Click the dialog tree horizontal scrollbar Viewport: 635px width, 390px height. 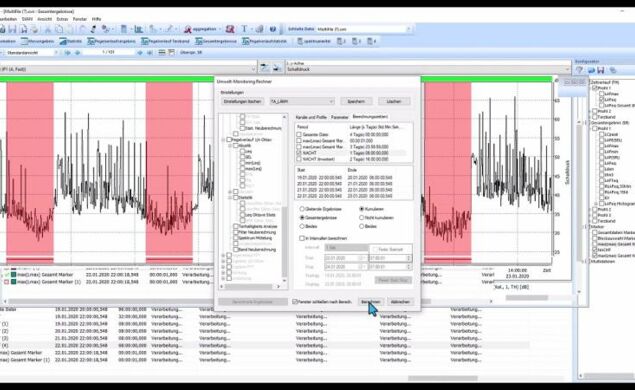point(250,286)
